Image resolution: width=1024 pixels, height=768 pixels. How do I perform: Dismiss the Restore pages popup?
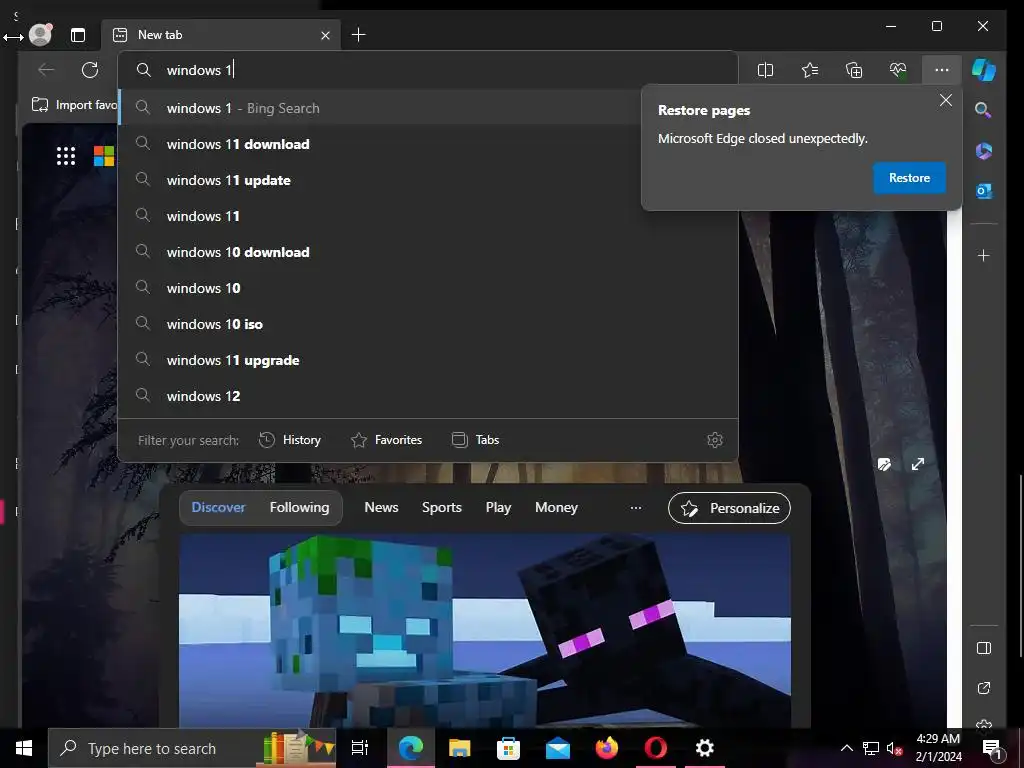946,101
